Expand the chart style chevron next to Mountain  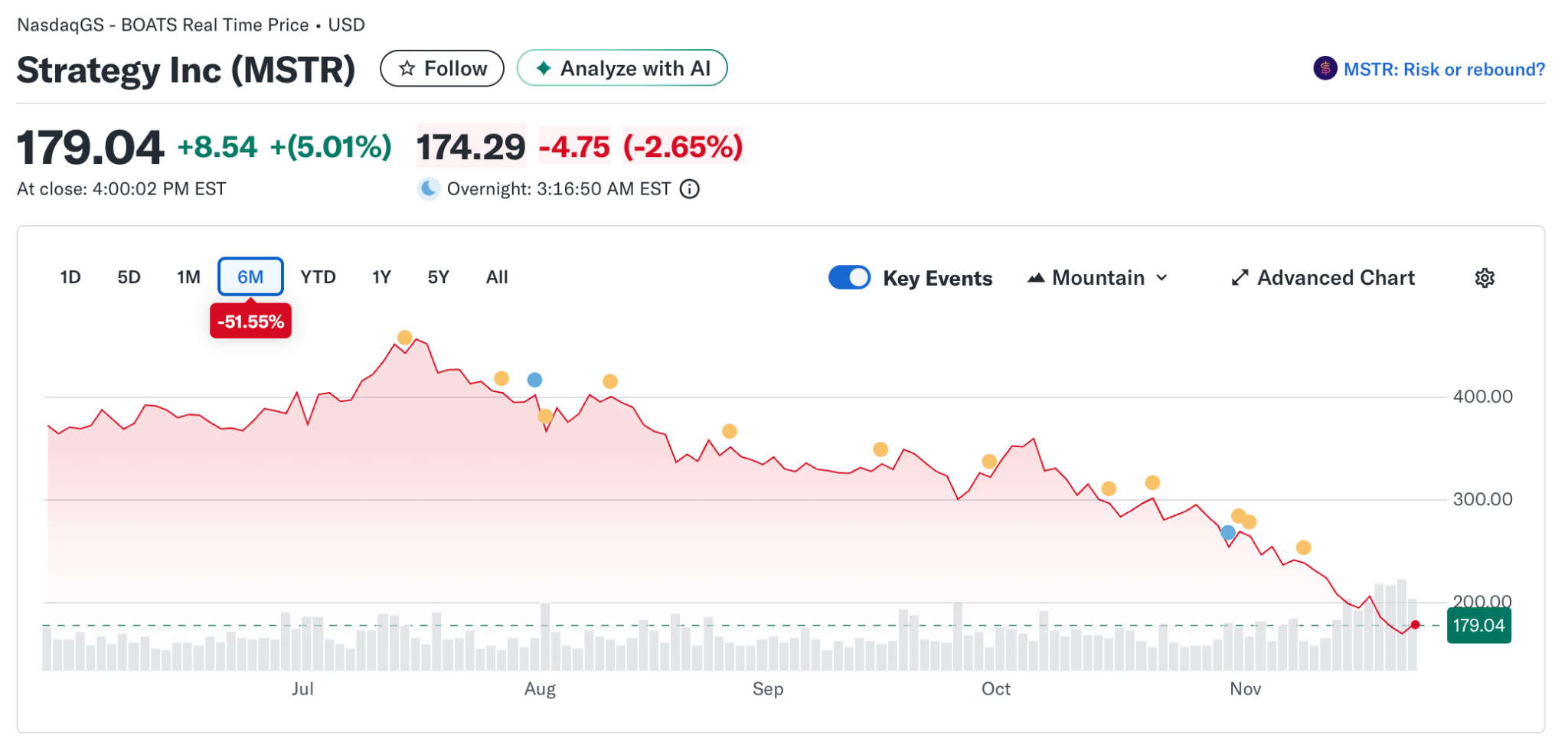(1164, 278)
